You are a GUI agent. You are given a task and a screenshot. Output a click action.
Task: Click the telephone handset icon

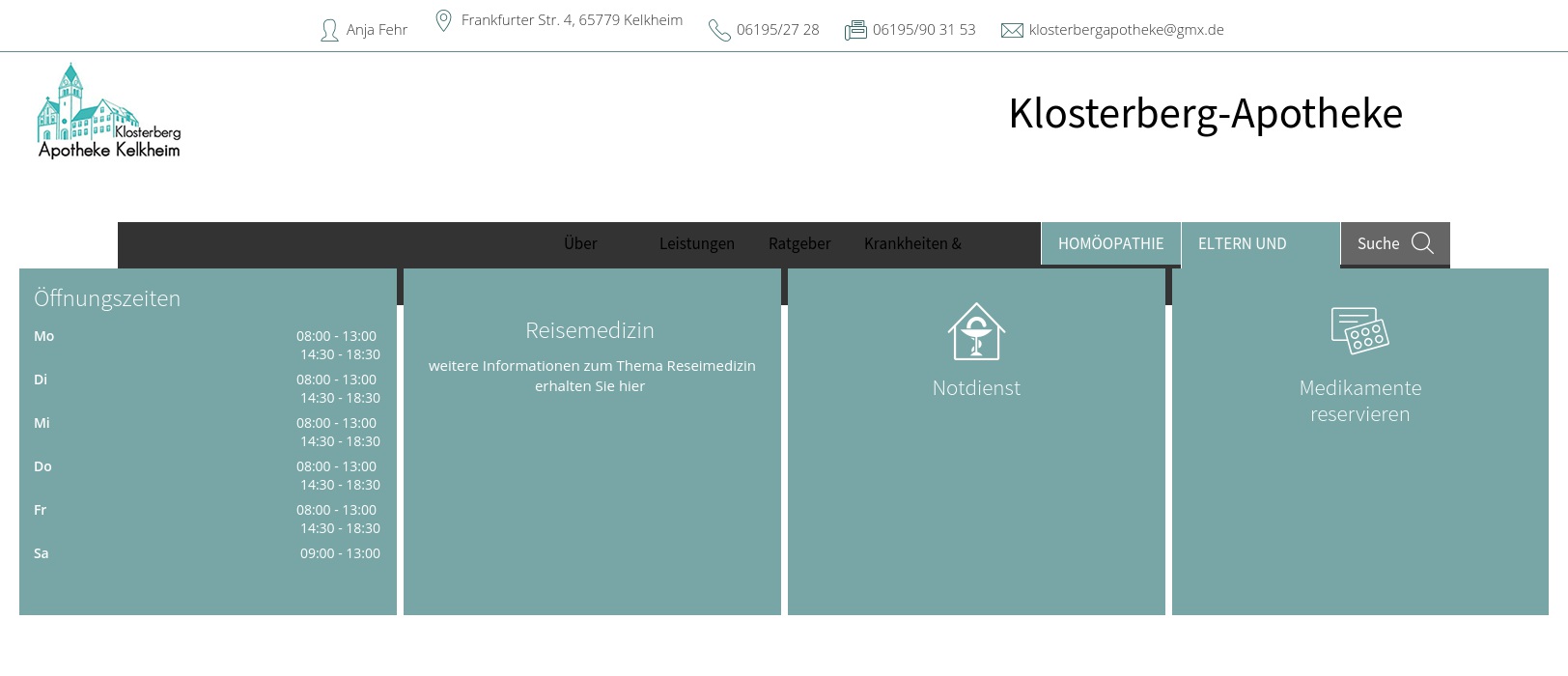tap(719, 31)
